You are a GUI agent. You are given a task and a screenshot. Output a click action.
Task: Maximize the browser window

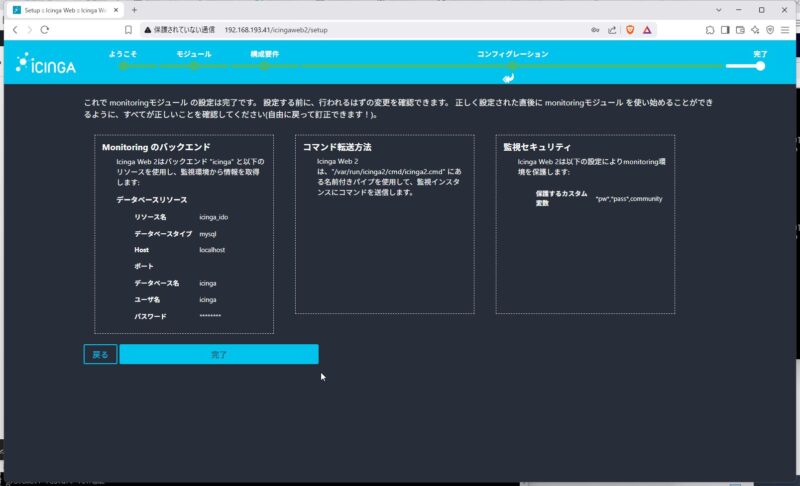point(761,10)
